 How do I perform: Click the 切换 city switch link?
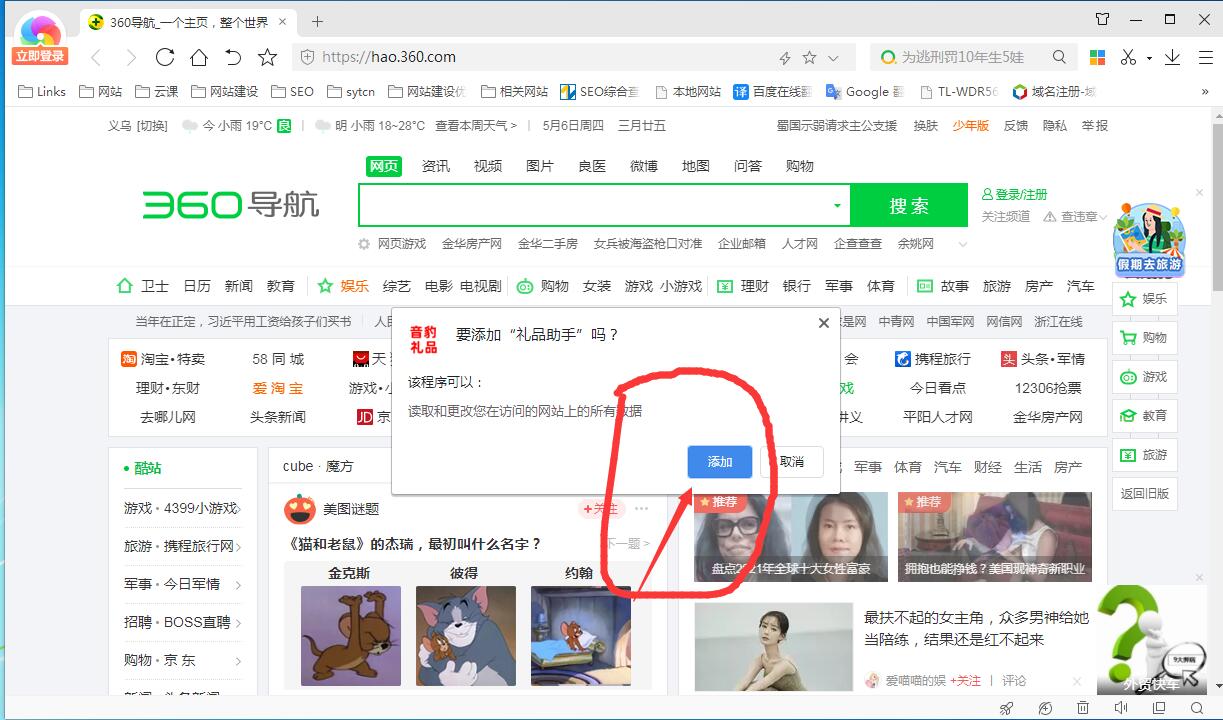pos(152,126)
